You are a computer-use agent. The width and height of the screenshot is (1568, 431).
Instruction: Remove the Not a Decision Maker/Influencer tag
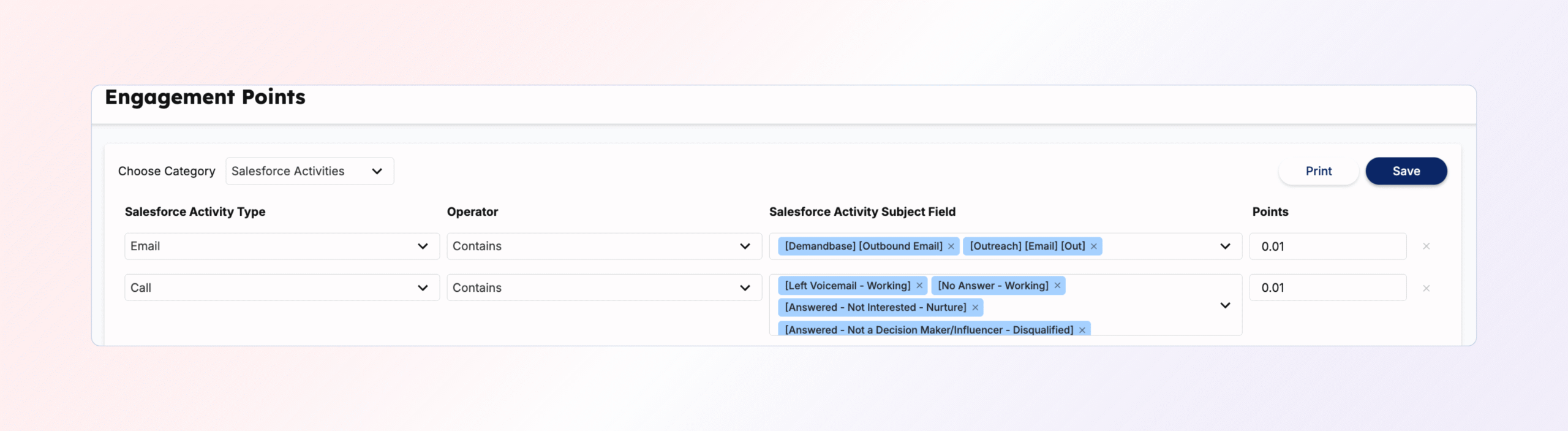1082,330
